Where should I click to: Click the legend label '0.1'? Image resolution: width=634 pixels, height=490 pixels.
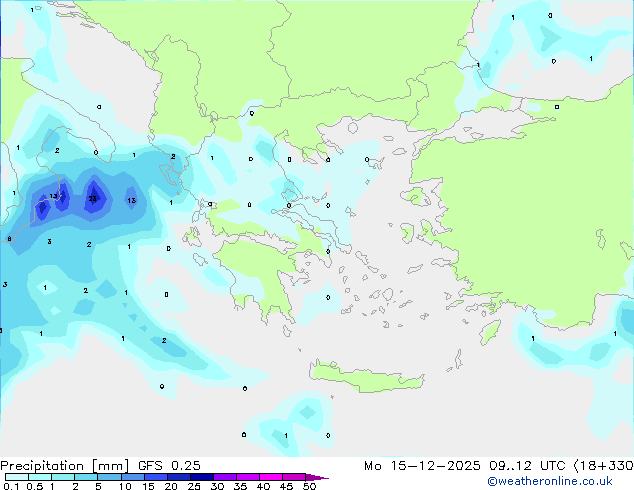[11, 486]
